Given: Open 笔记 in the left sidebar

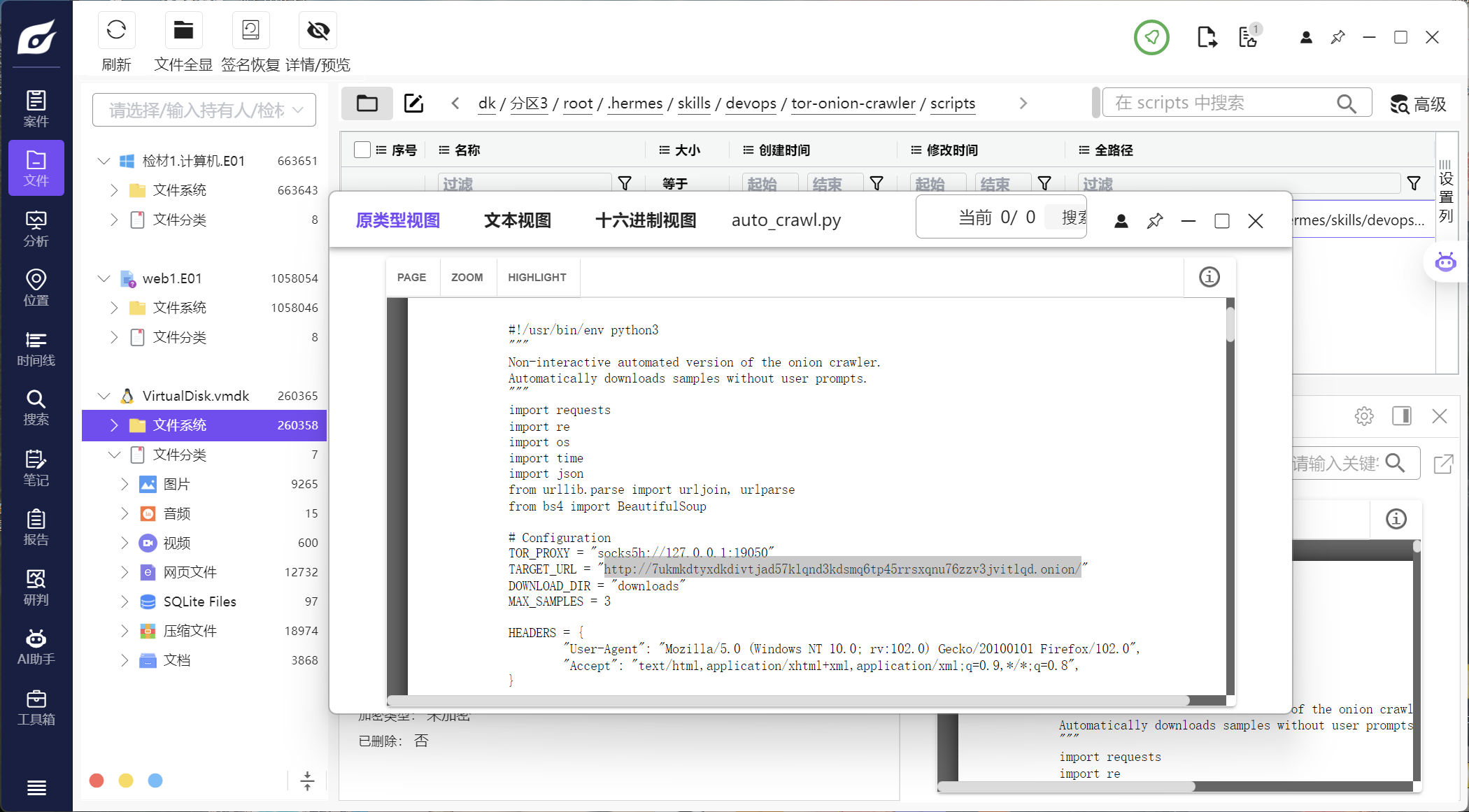Looking at the screenshot, I should click(36, 468).
